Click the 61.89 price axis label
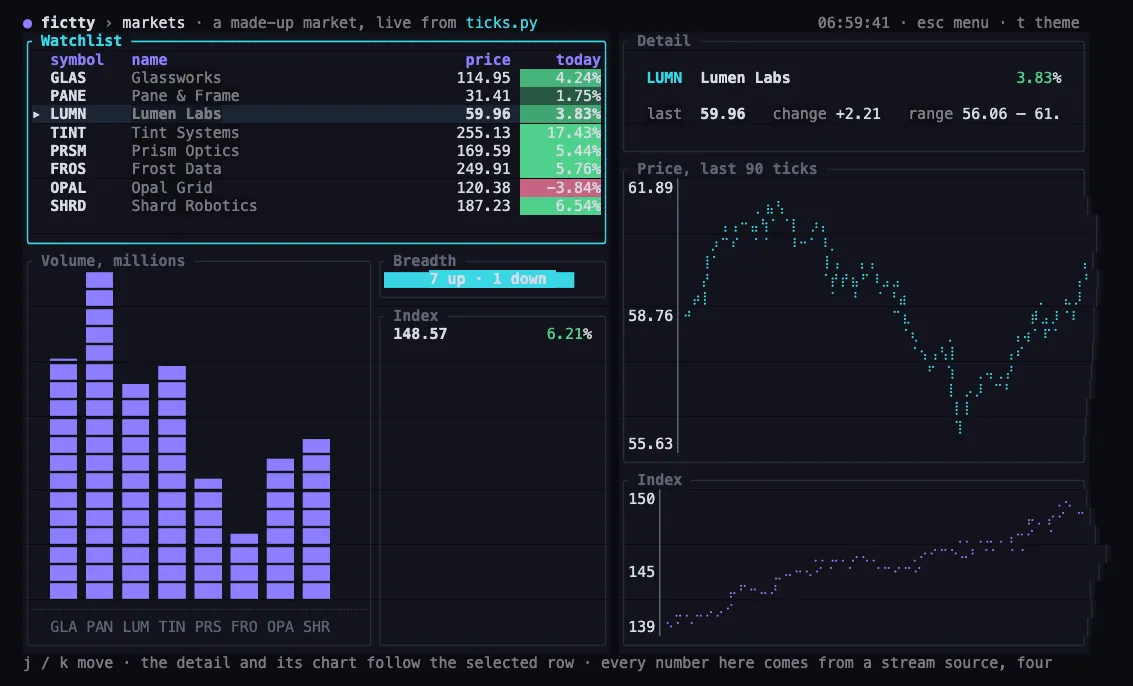 click(650, 187)
